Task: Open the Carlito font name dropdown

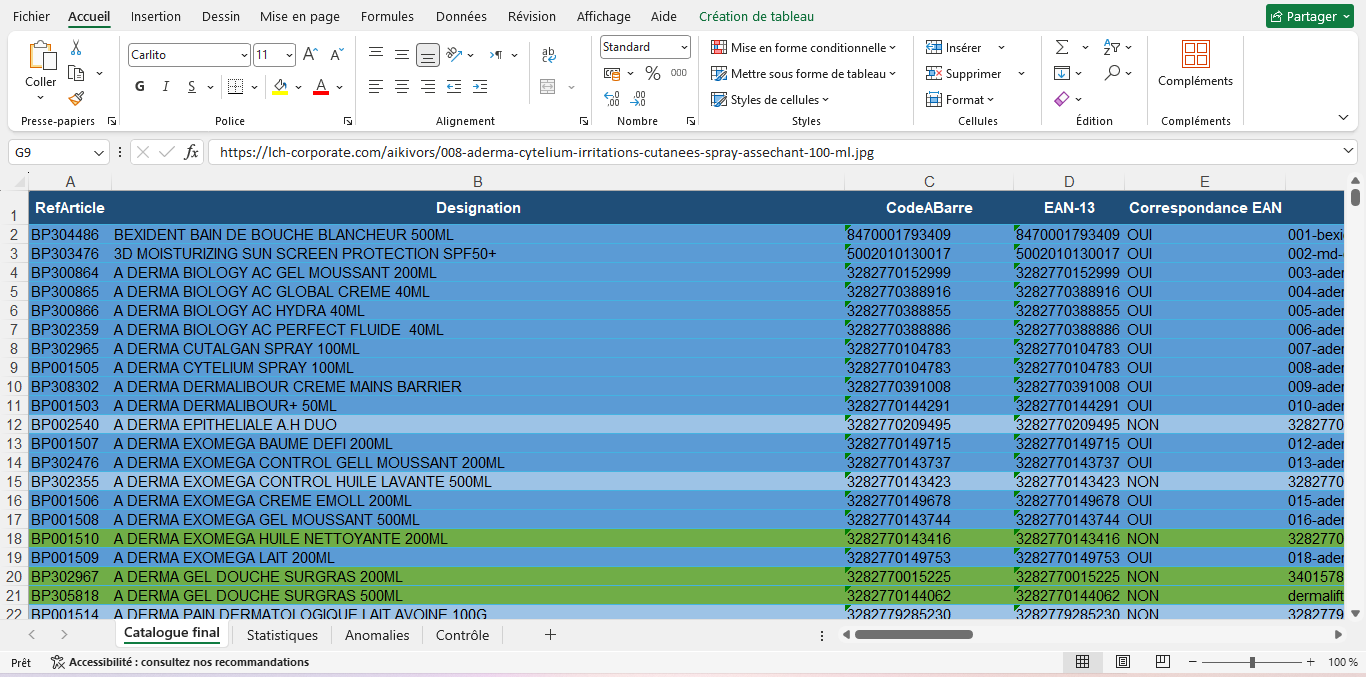Action: click(x=244, y=55)
